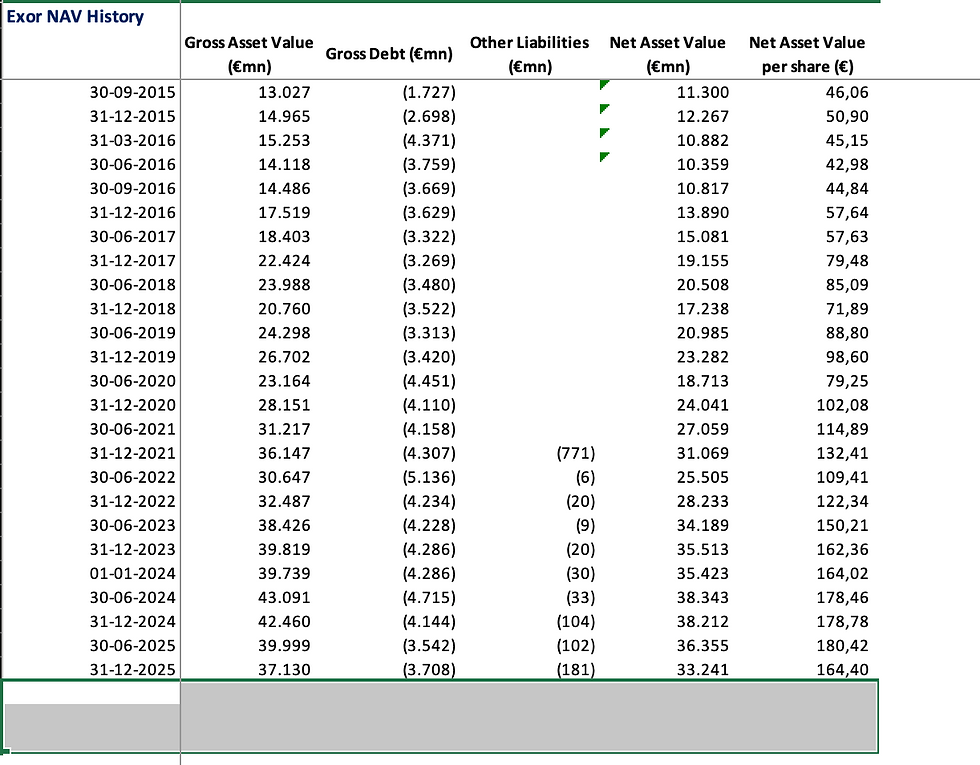Image resolution: width=980 pixels, height=765 pixels.
Task: Click gross asset value 22.424
Action: [x=284, y=261]
